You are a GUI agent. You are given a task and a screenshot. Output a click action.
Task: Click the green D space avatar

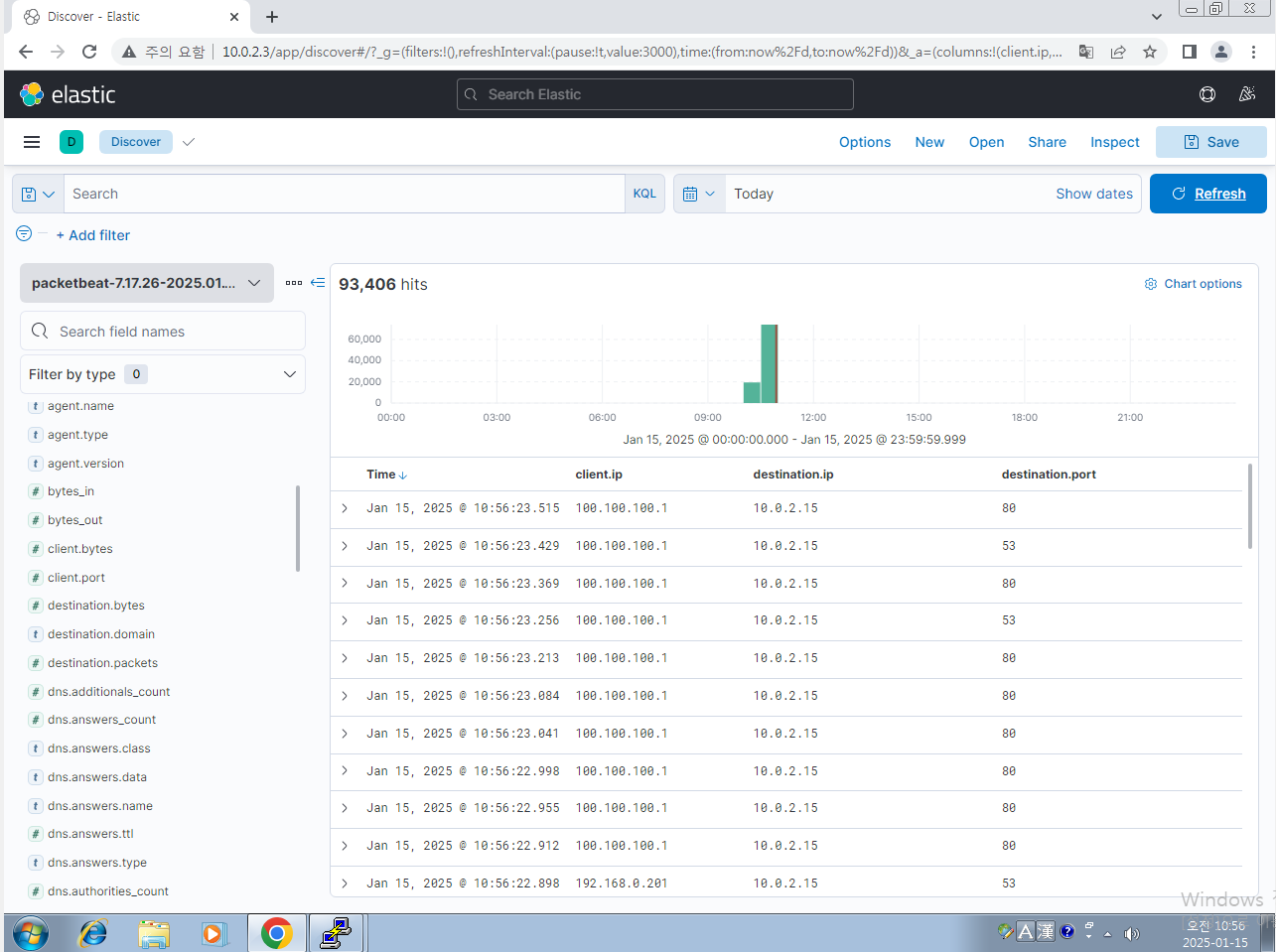click(71, 142)
